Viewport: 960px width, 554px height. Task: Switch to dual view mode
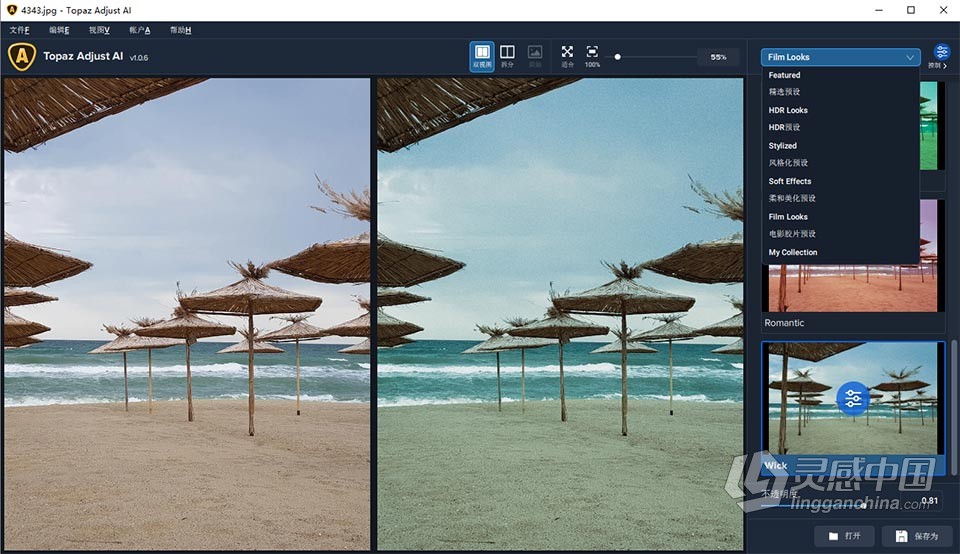pos(482,54)
